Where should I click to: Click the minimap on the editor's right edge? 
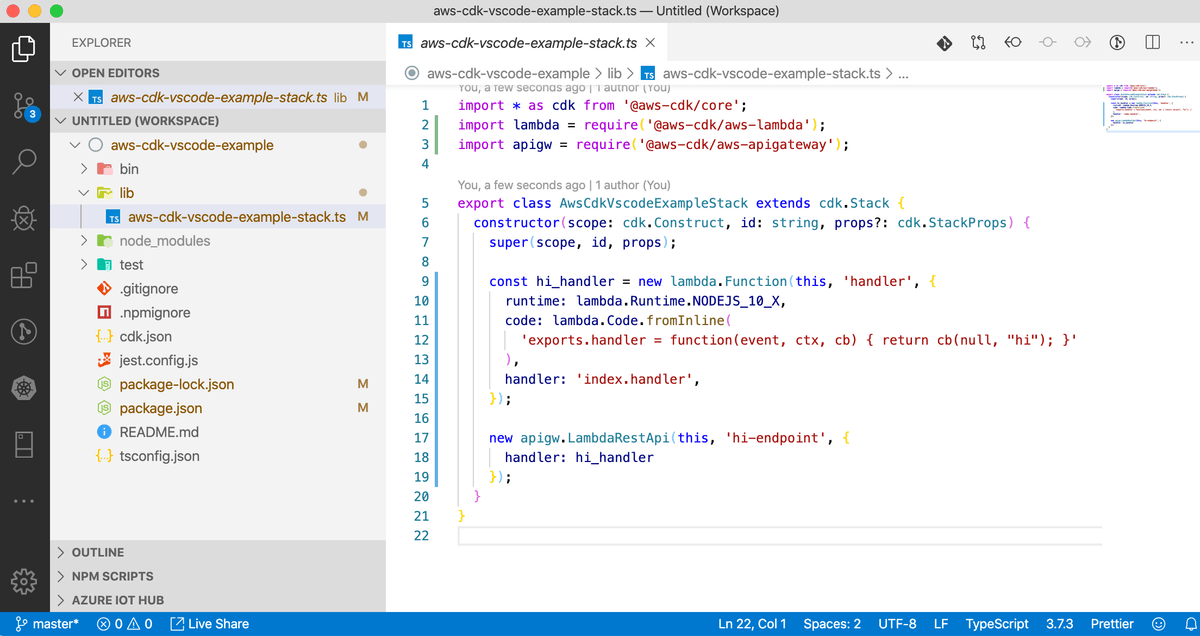1150,110
